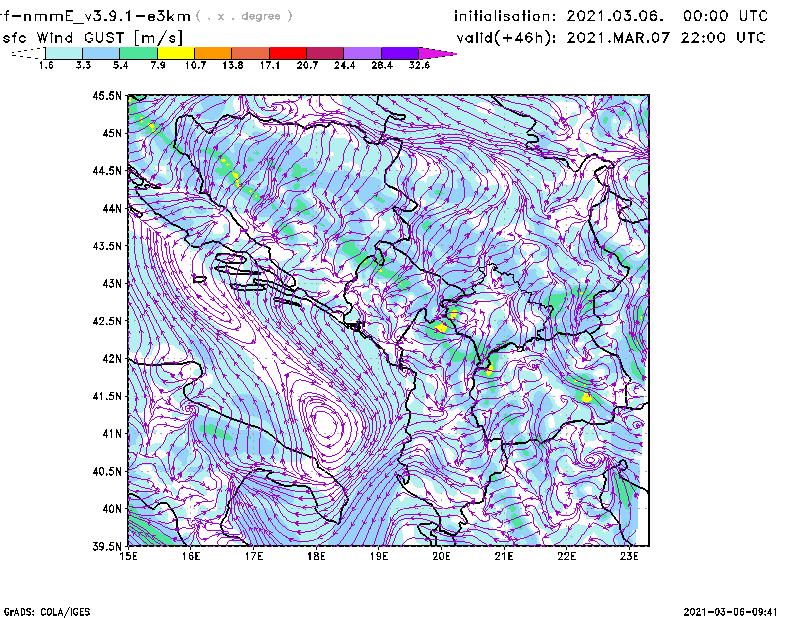
Task: Click the "2021.MAR.07" valid date text
Action: 618,37
